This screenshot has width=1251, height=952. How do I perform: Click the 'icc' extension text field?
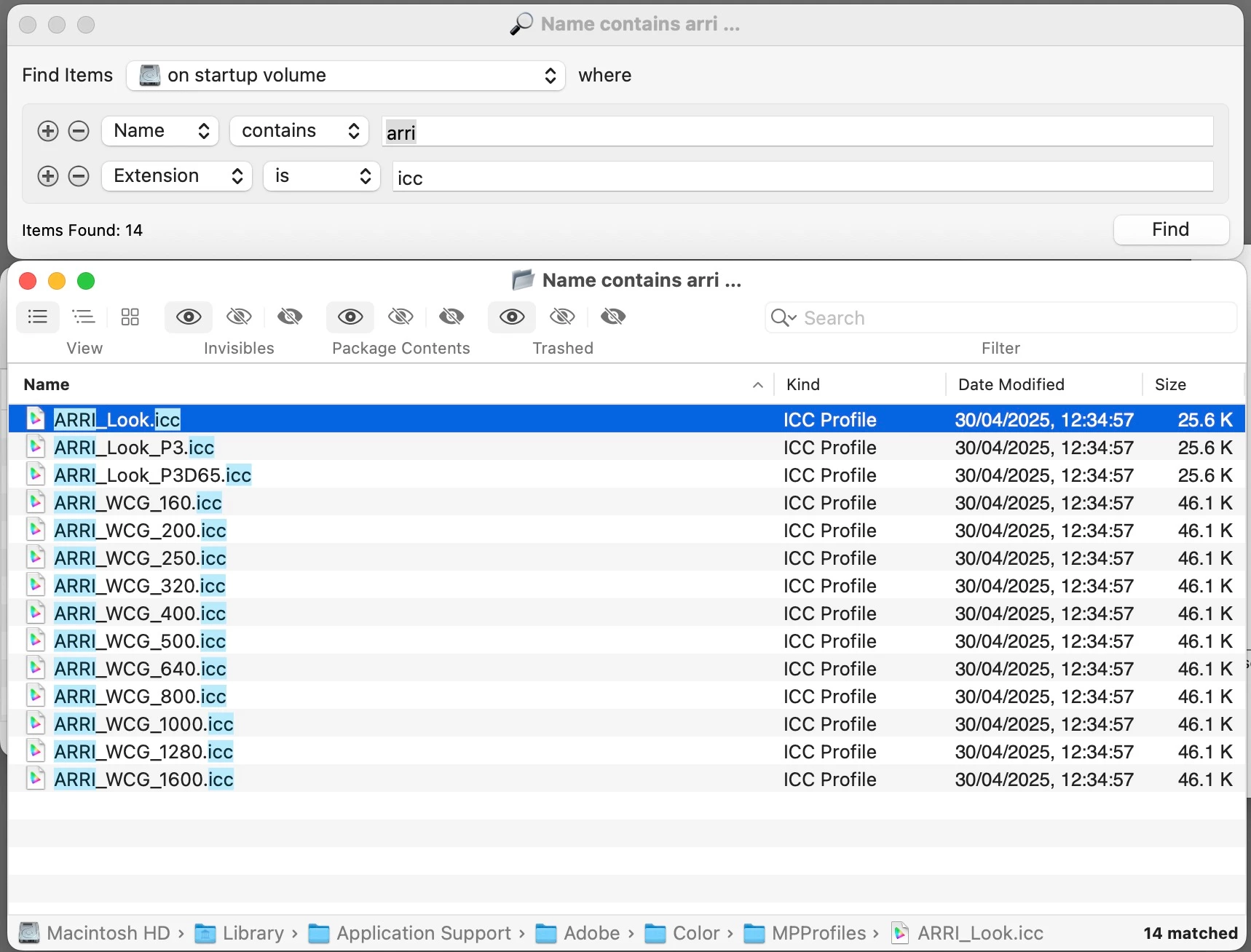[x=802, y=177]
